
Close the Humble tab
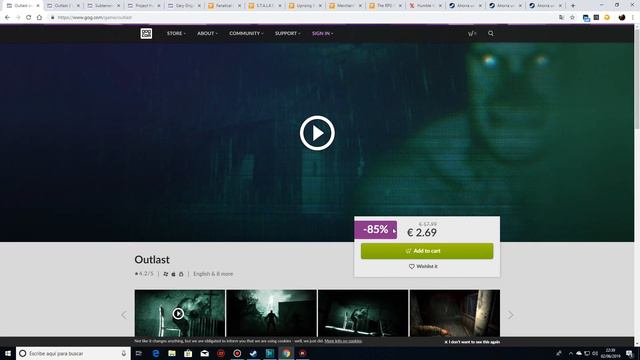440,6
